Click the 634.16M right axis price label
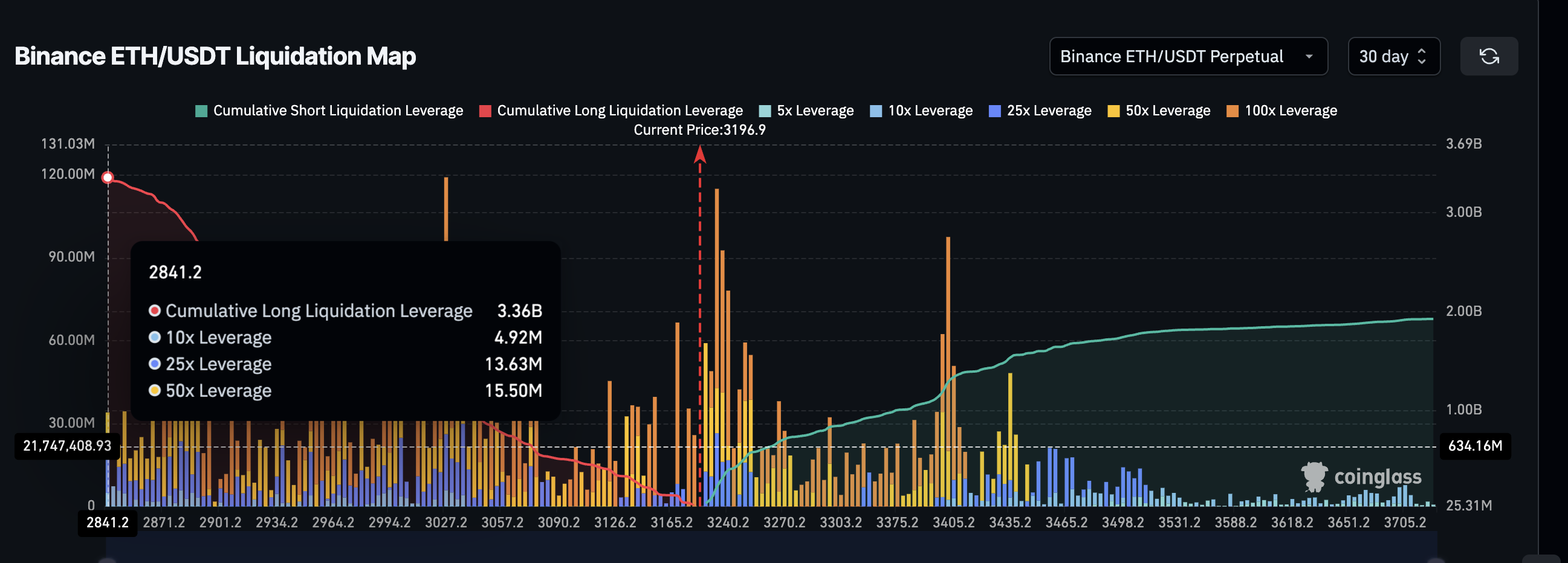Screen dimensions: 1568x563 1474,446
